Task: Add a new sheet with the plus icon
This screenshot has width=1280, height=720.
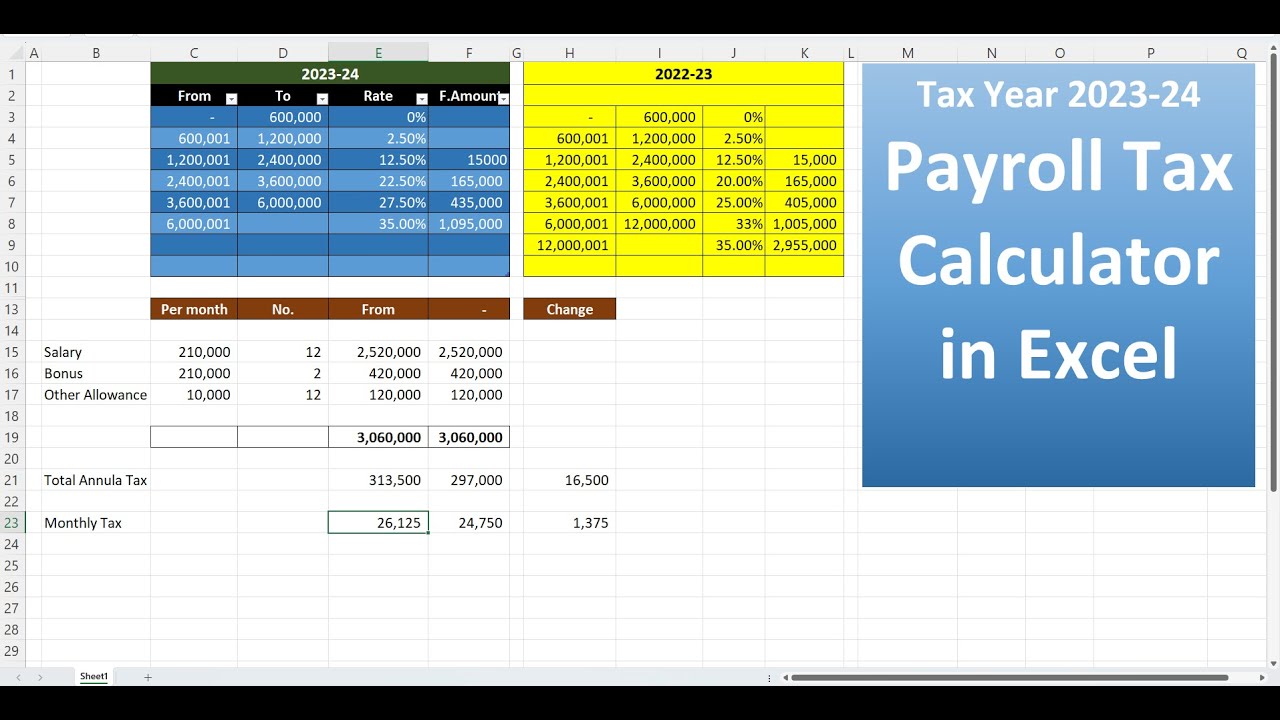Action: (x=148, y=677)
